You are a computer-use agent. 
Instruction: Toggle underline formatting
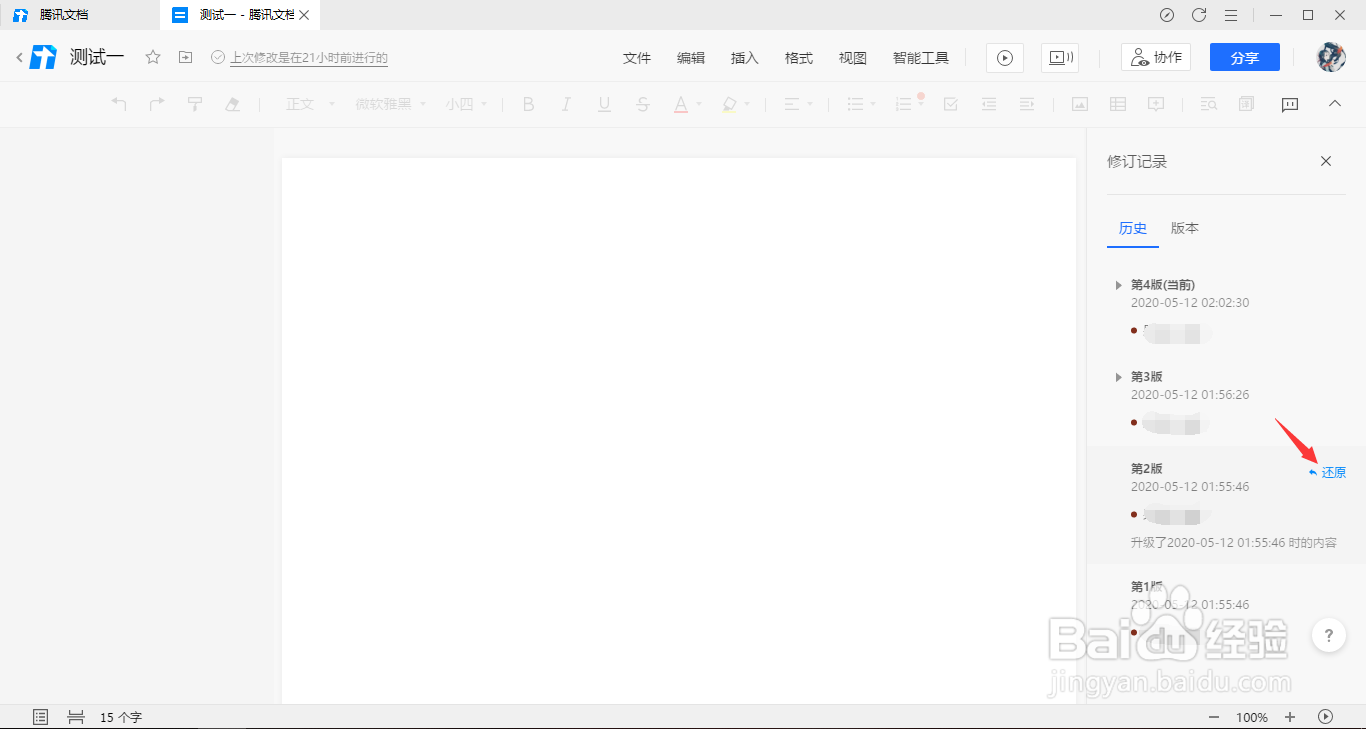point(604,104)
